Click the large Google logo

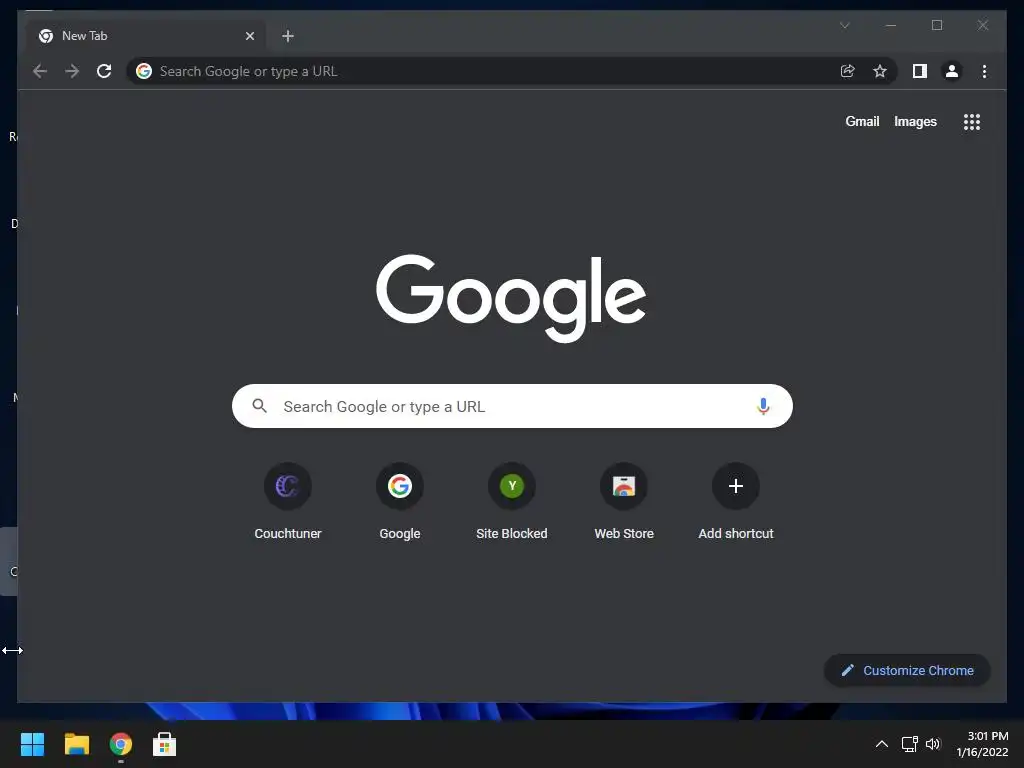tap(511, 298)
